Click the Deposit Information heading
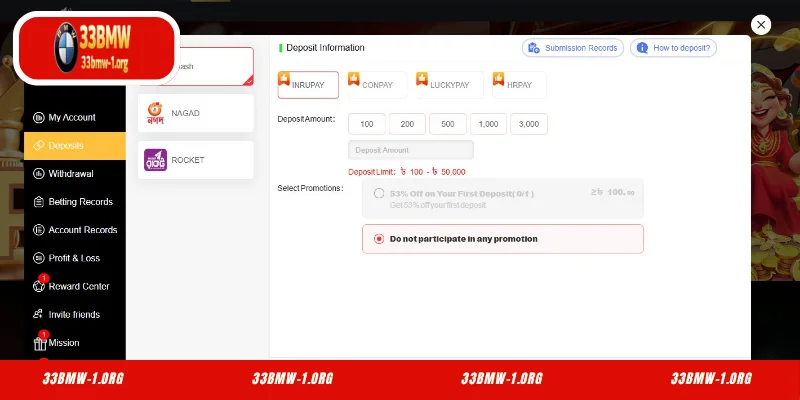 325,48
